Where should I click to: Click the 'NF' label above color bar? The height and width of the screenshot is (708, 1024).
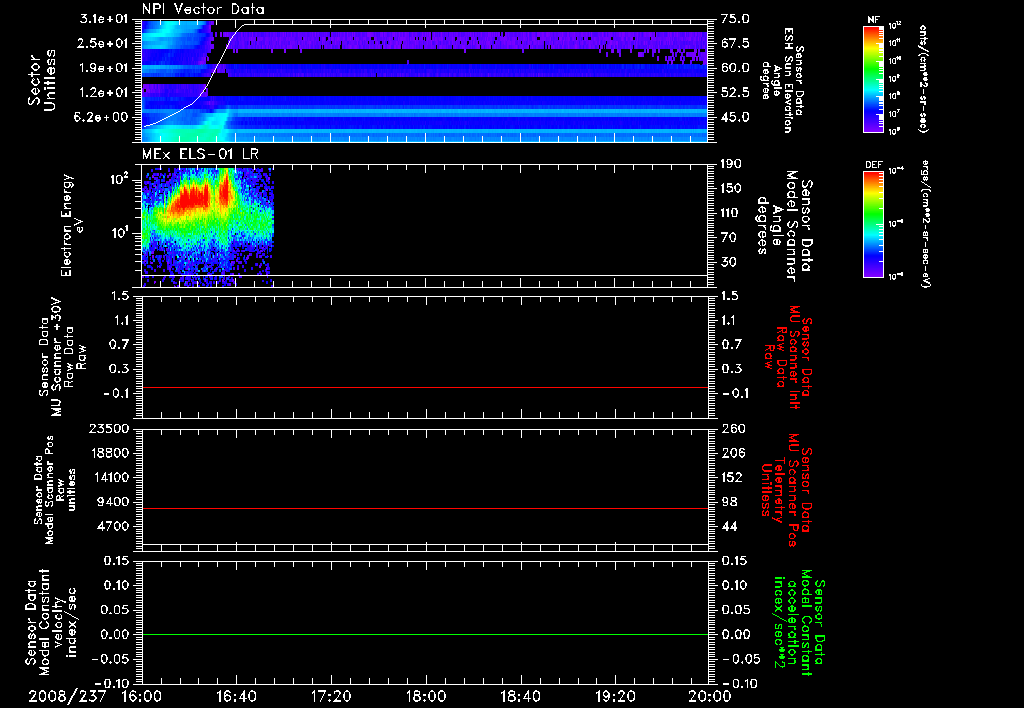tap(873, 20)
